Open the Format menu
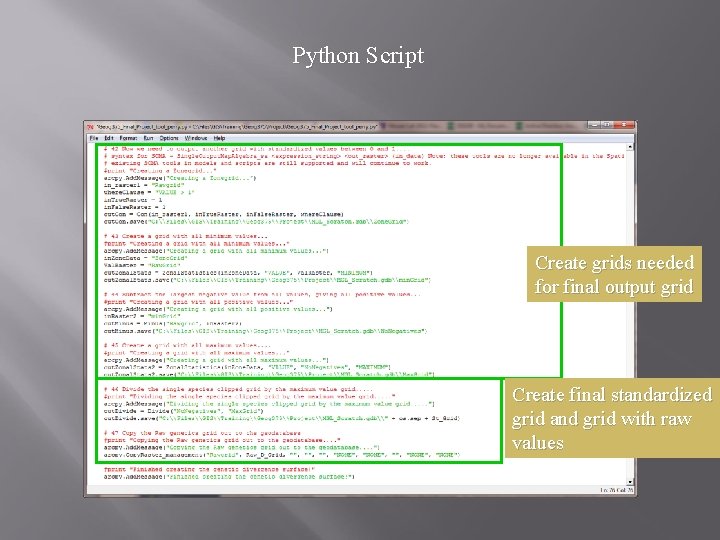 click(x=128, y=138)
